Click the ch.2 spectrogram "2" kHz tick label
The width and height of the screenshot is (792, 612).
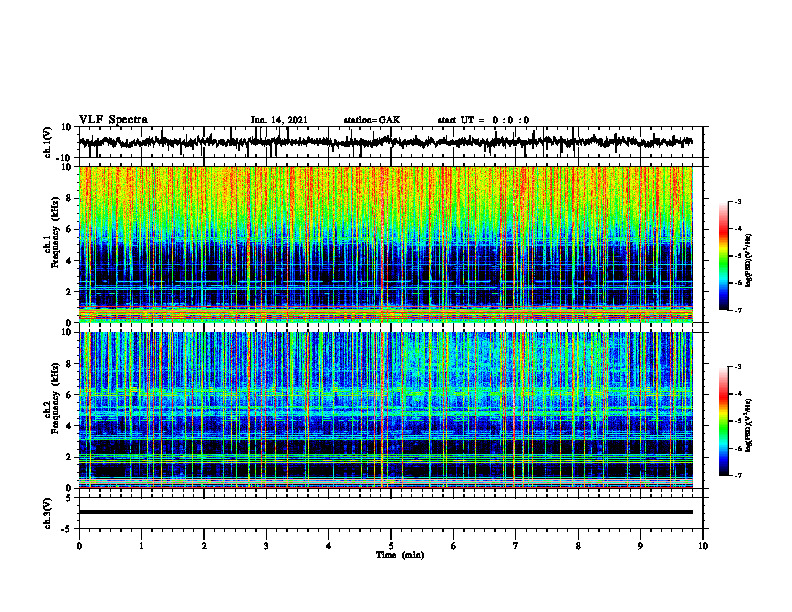(70, 457)
